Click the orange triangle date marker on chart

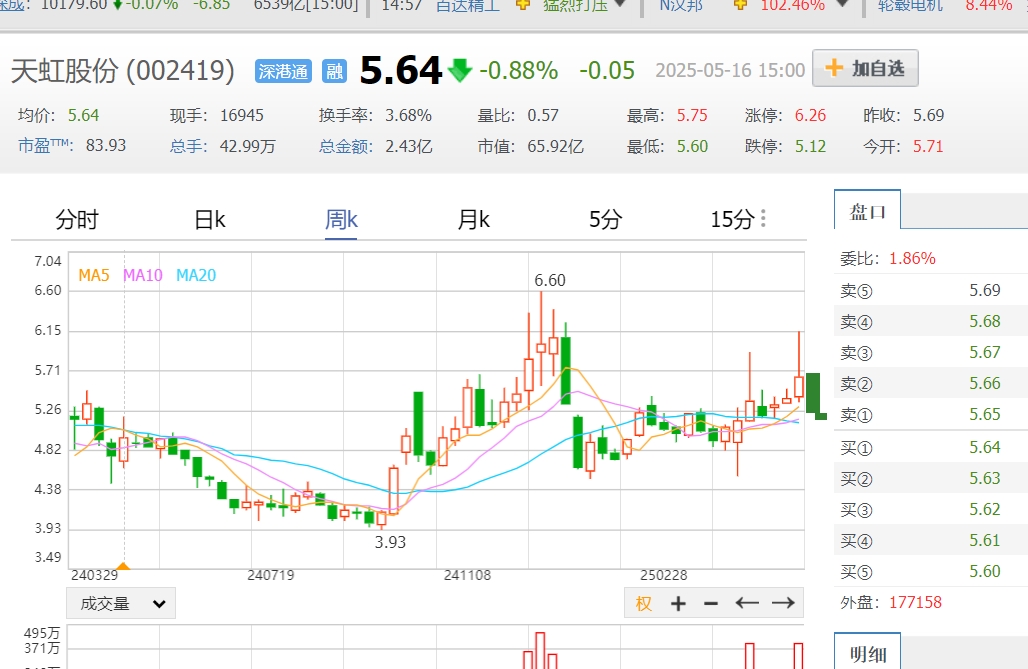coord(123,566)
